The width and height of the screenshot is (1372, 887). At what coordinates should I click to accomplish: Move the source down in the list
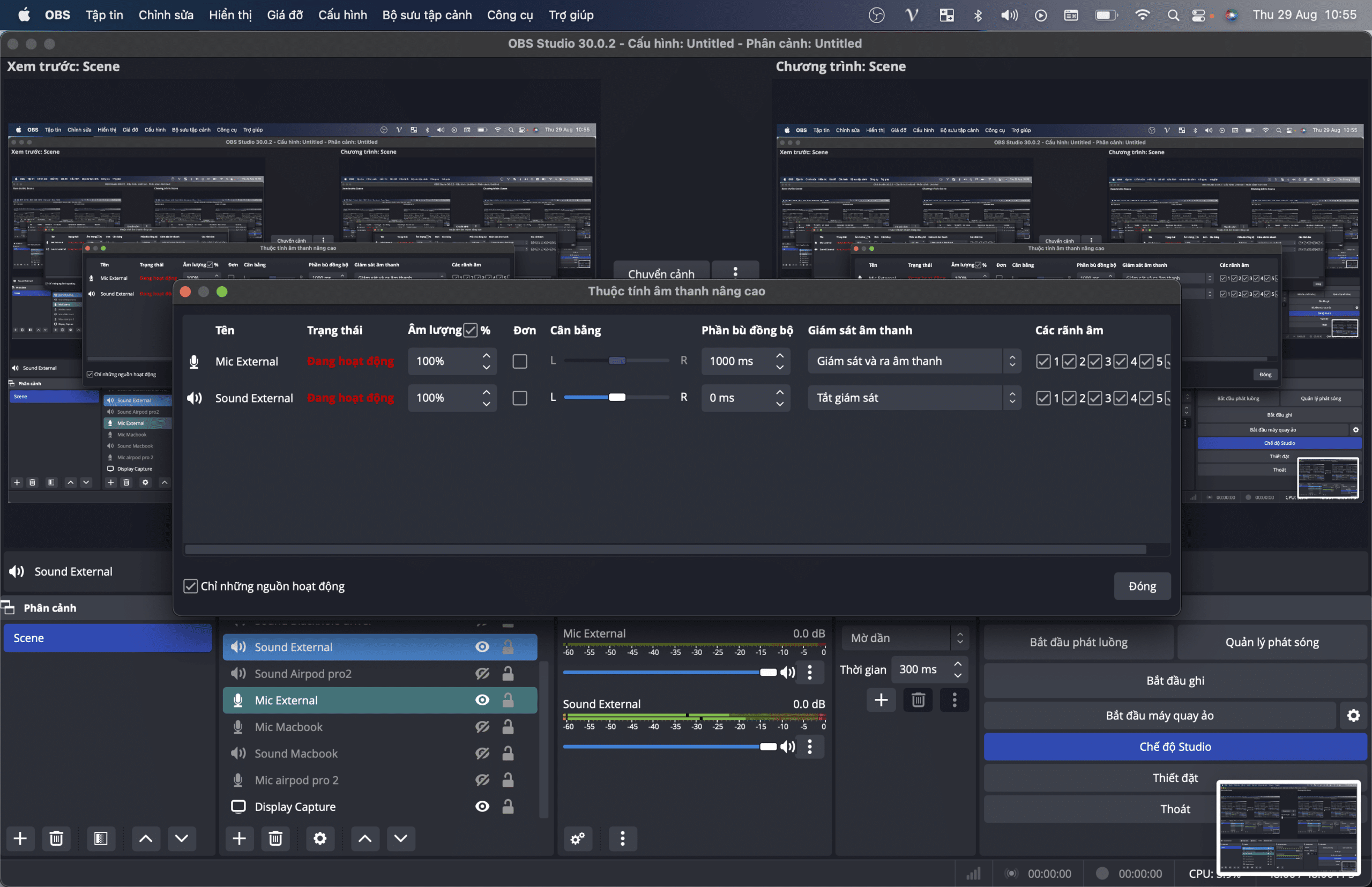(401, 838)
